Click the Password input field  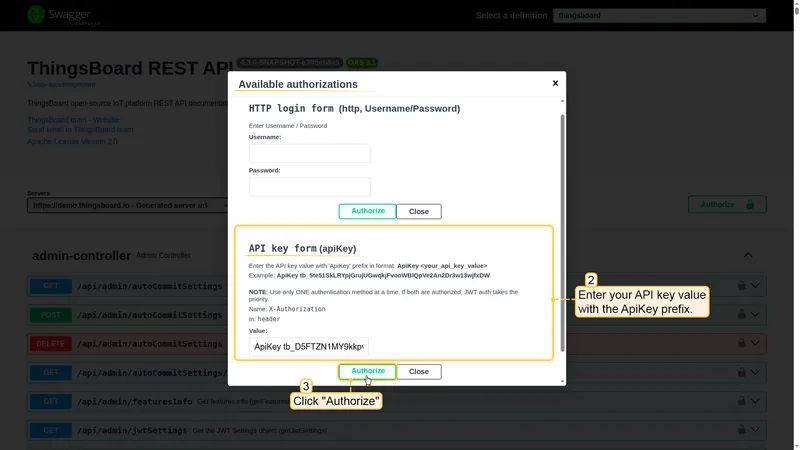[x=310, y=187]
